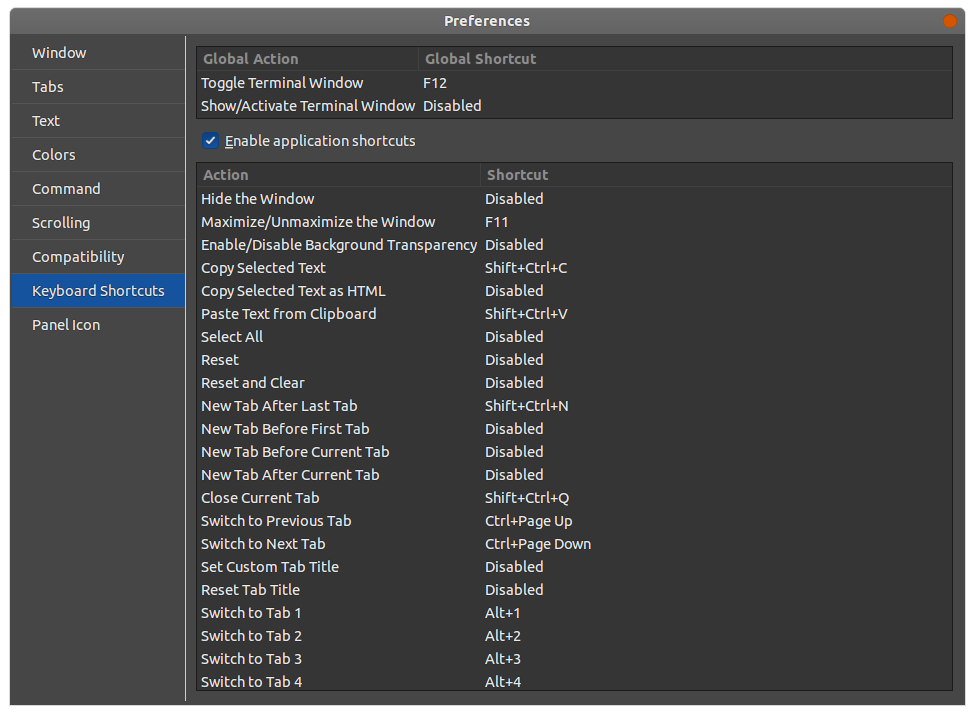Image resolution: width=975 pixels, height=715 pixels.
Task: Click the F11 shortcut value
Action: [496, 222]
